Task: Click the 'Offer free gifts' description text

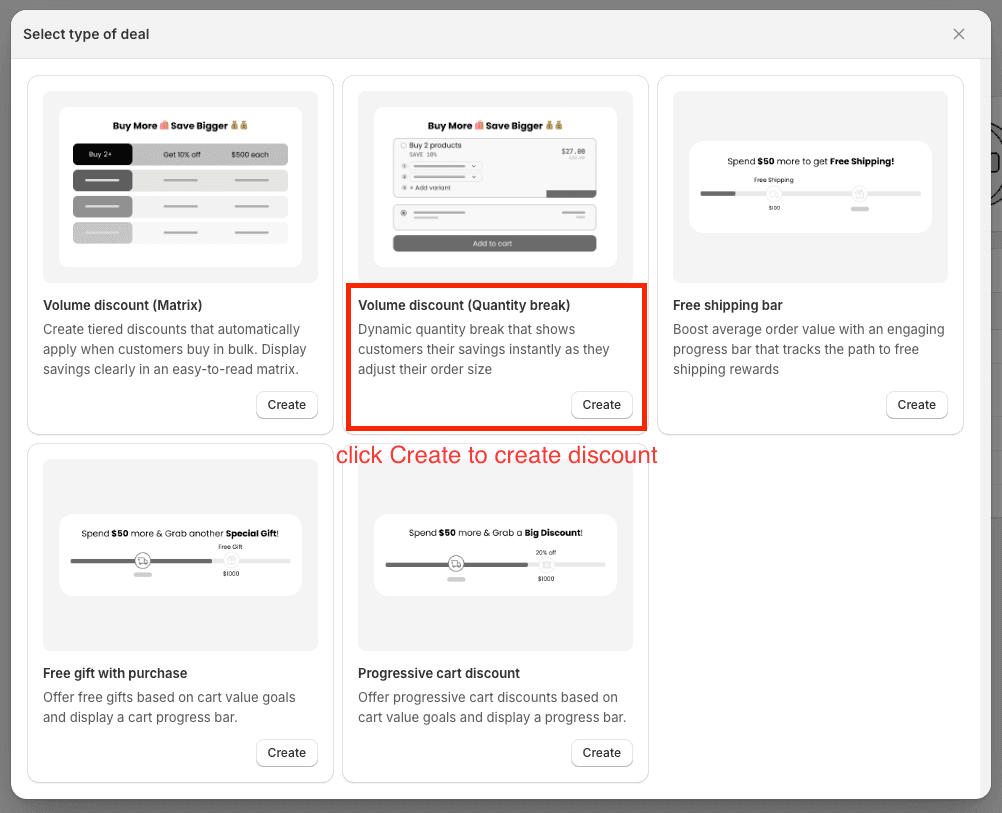Action: point(169,707)
